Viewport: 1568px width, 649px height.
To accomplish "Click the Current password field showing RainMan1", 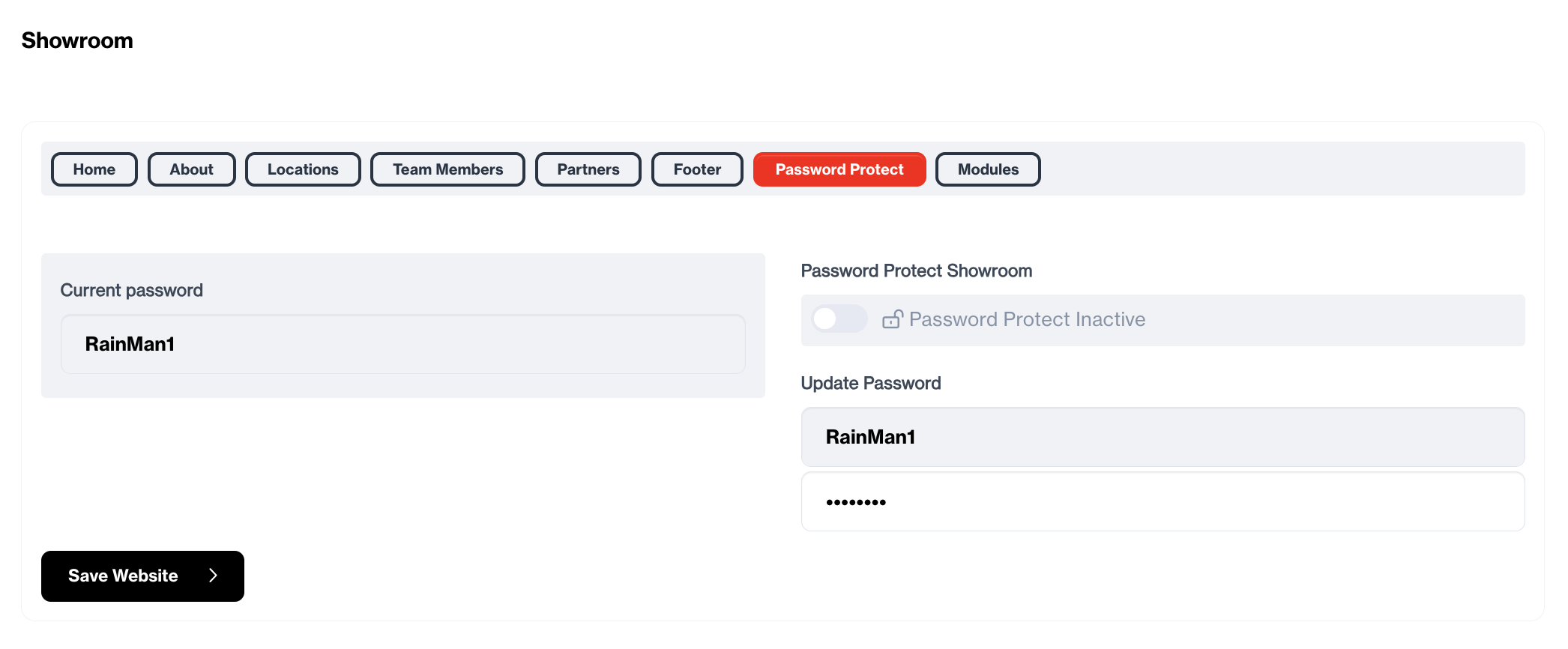I will click(403, 344).
